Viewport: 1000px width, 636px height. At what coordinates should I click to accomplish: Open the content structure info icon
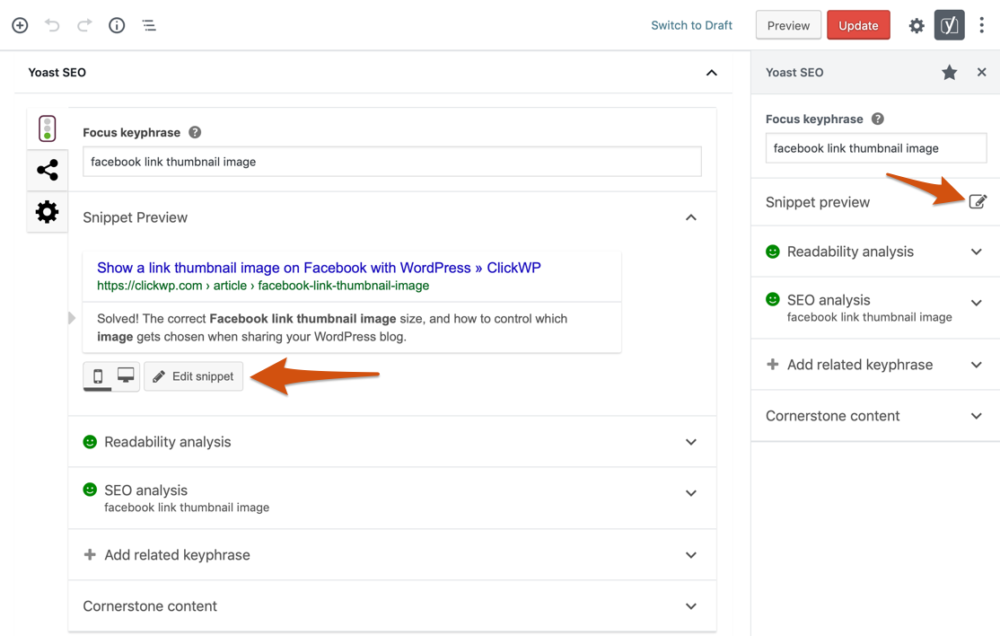[117, 26]
